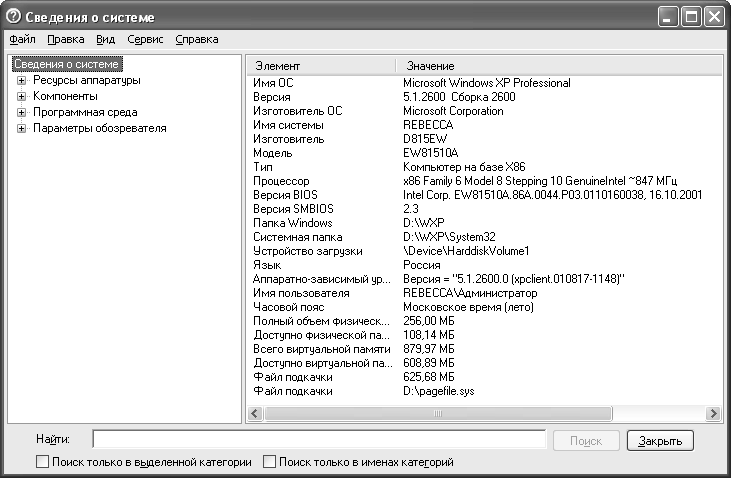The image size is (731, 478).
Task: Select the Сведения о системе root node
Action: 67,64
